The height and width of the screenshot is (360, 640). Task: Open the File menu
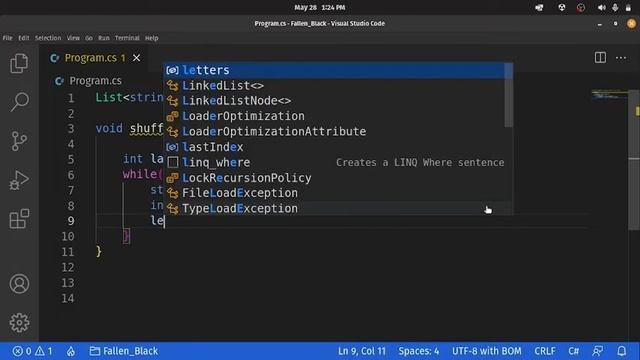(7, 38)
